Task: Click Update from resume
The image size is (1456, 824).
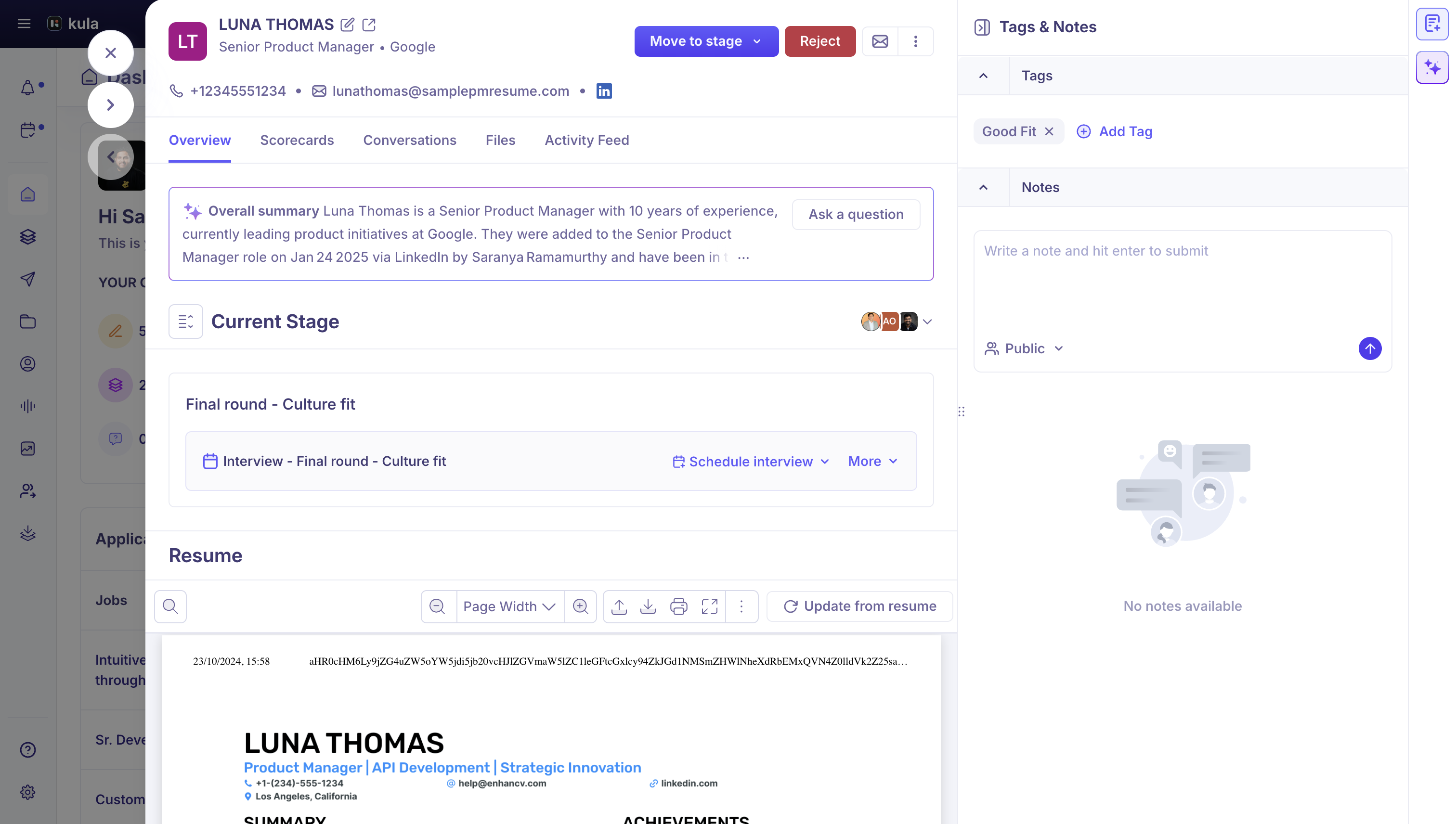Action: point(859,606)
